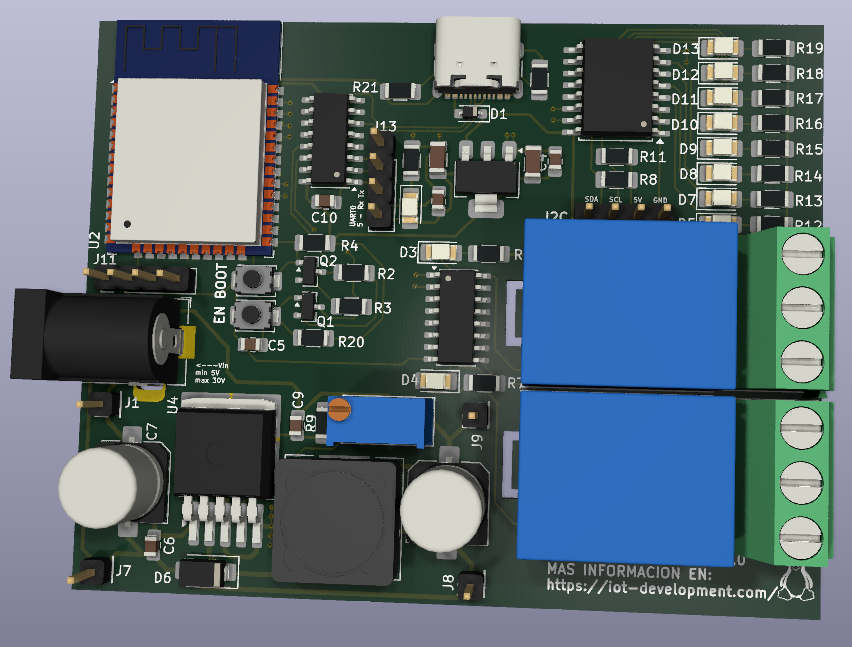Viewport: 852px width, 647px height.
Task: Click the large square power inductor
Action: (x=335, y=520)
